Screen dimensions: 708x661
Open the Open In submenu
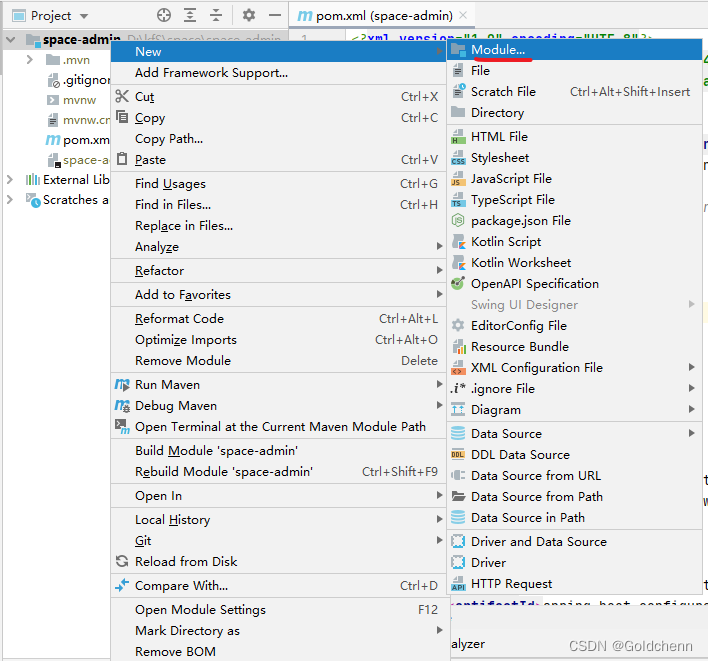pos(278,496)
